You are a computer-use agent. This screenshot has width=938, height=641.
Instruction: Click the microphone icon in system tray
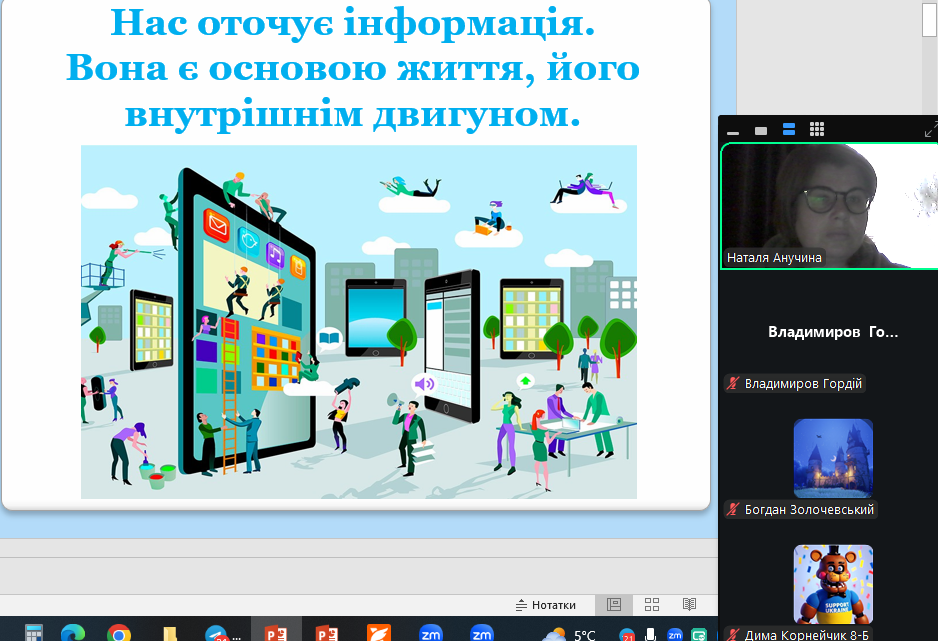pos(651,634)
